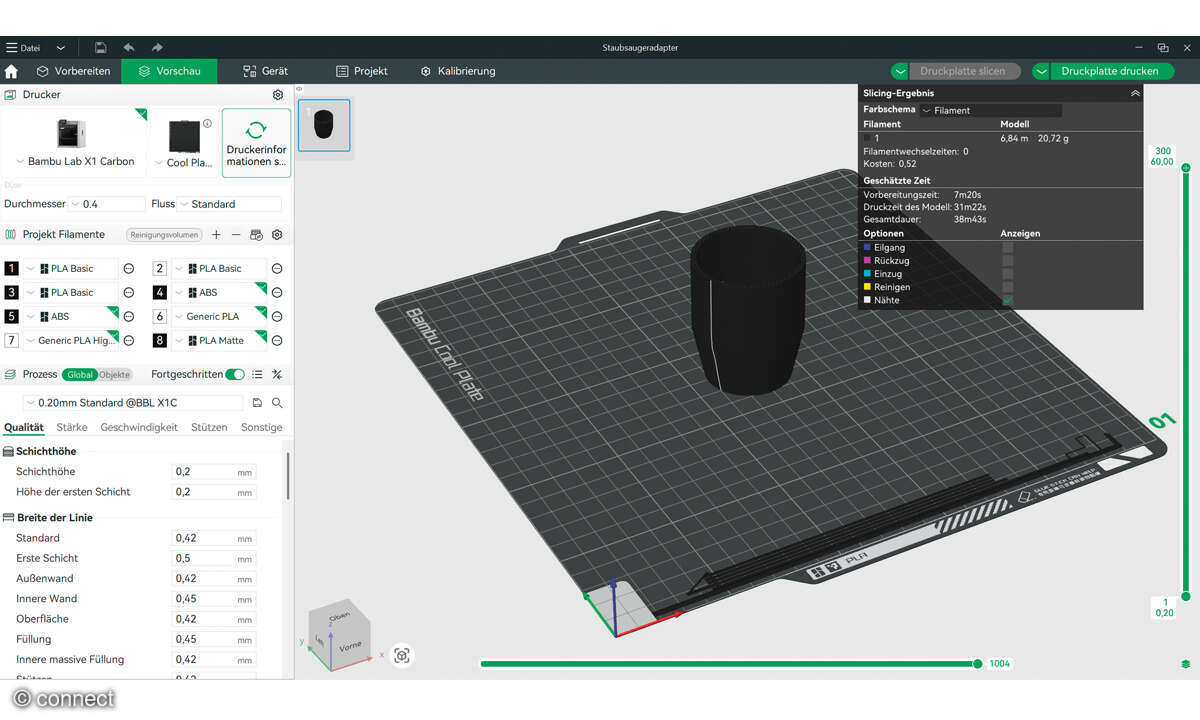Open Projekt Filamente settings gear
Screen dimensions: 1200x720
click(x=277, y=235)
